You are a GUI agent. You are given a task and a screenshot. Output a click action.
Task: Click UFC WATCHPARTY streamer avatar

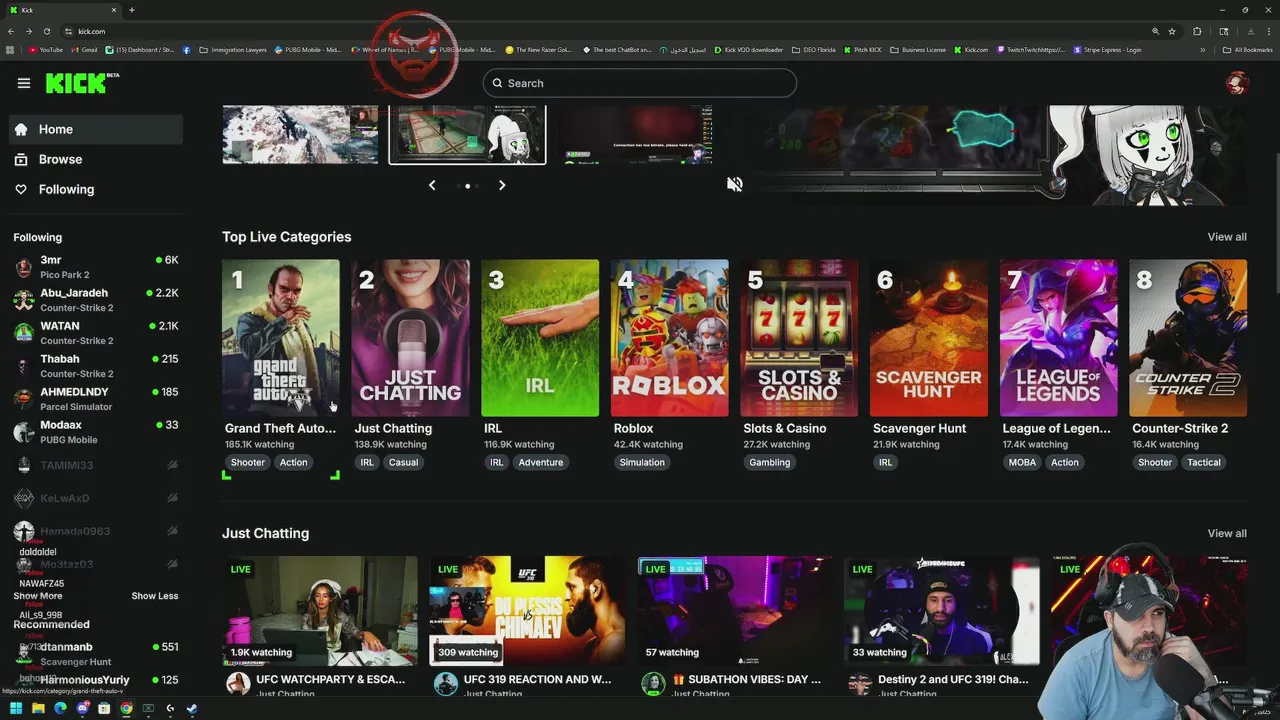[238, 684]
